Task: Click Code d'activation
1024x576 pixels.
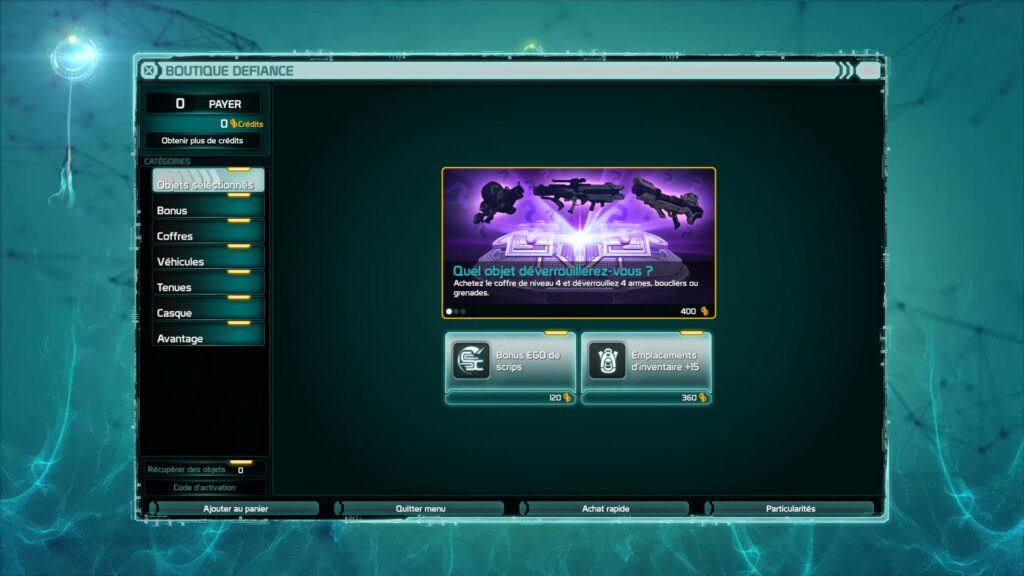Action: 204,488
